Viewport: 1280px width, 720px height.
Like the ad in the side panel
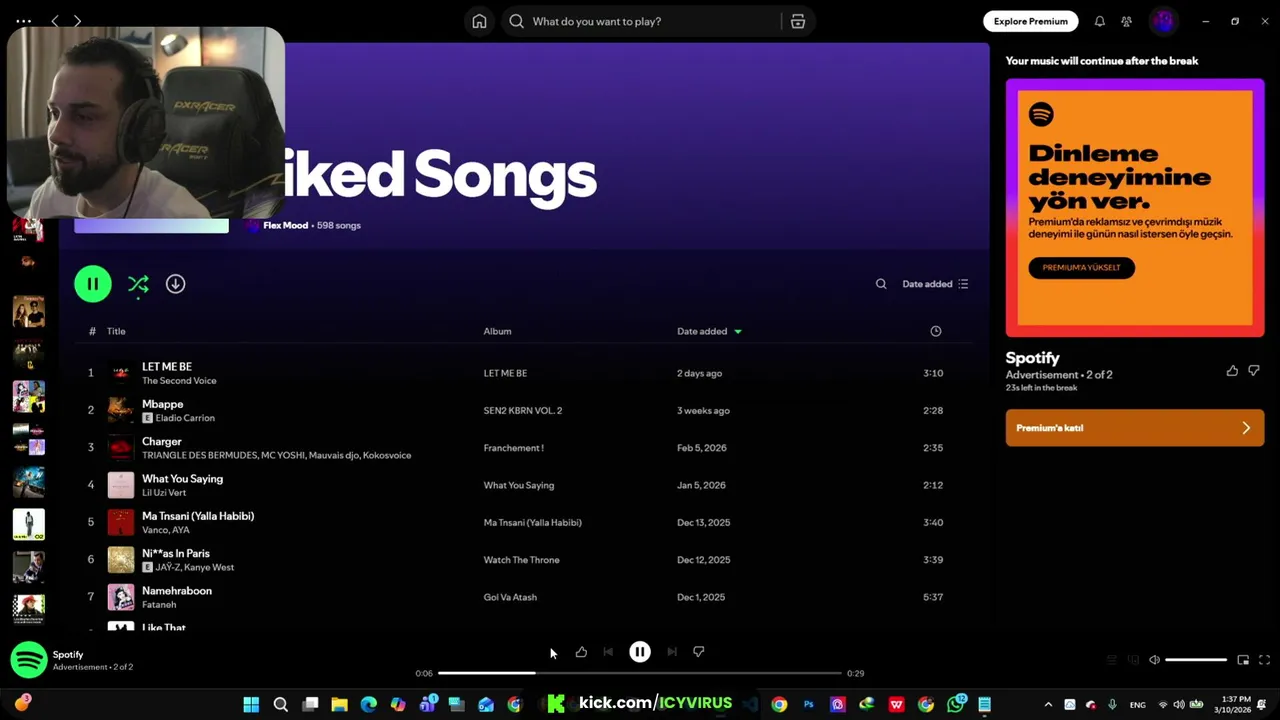pos(1232,371)
